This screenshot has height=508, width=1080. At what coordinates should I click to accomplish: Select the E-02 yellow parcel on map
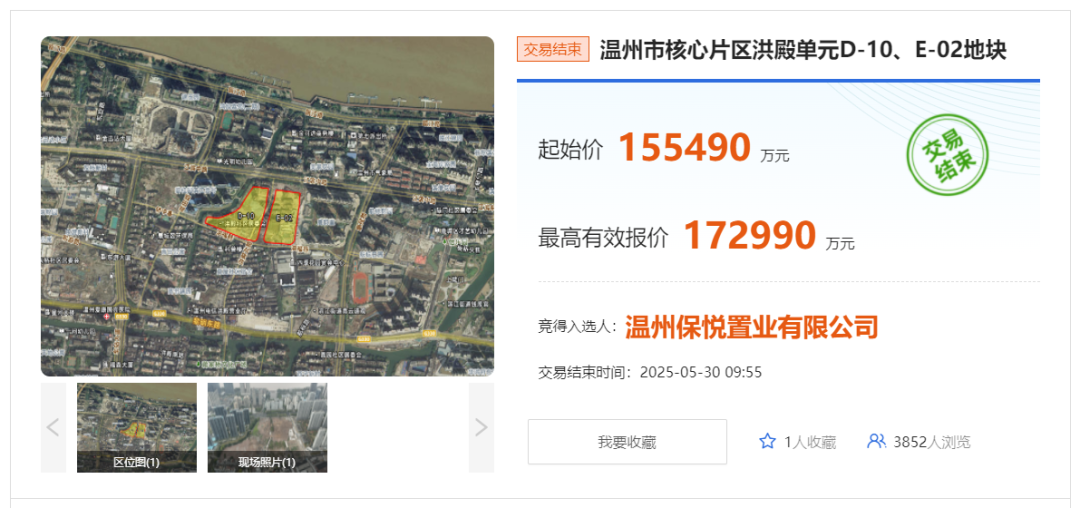click(283, 215)
